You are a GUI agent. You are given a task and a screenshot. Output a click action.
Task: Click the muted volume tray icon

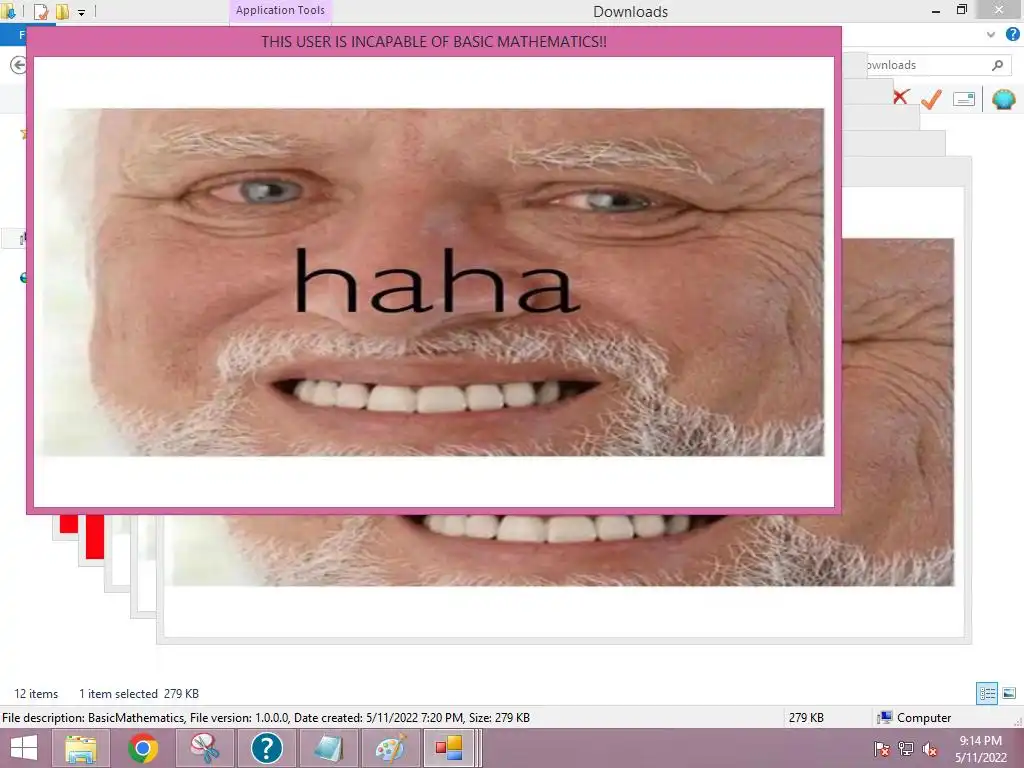click(x=929, y=749)
